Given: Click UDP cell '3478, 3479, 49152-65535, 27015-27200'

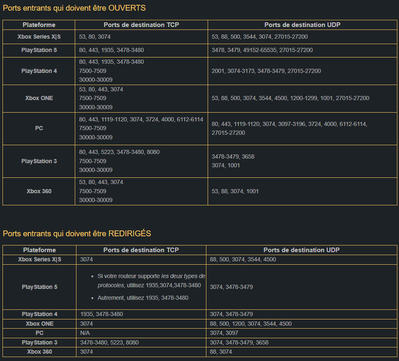Looking at the screenshot, I should click(262, 50).
